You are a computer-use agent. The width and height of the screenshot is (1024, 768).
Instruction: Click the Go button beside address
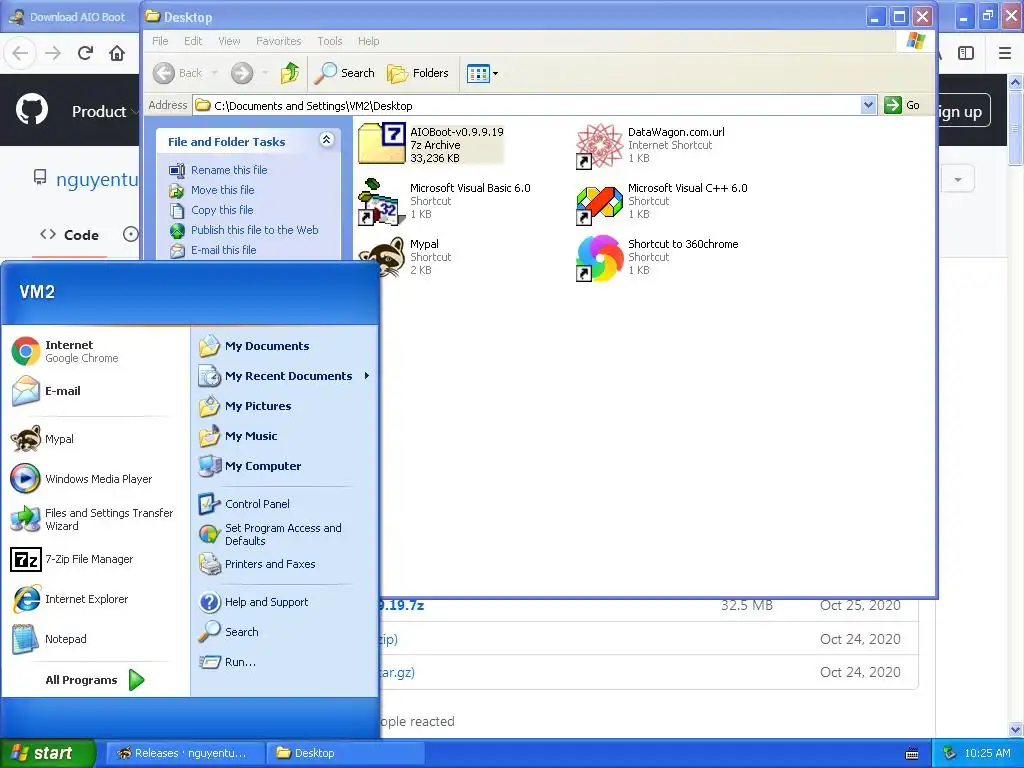tap(902, 105)
